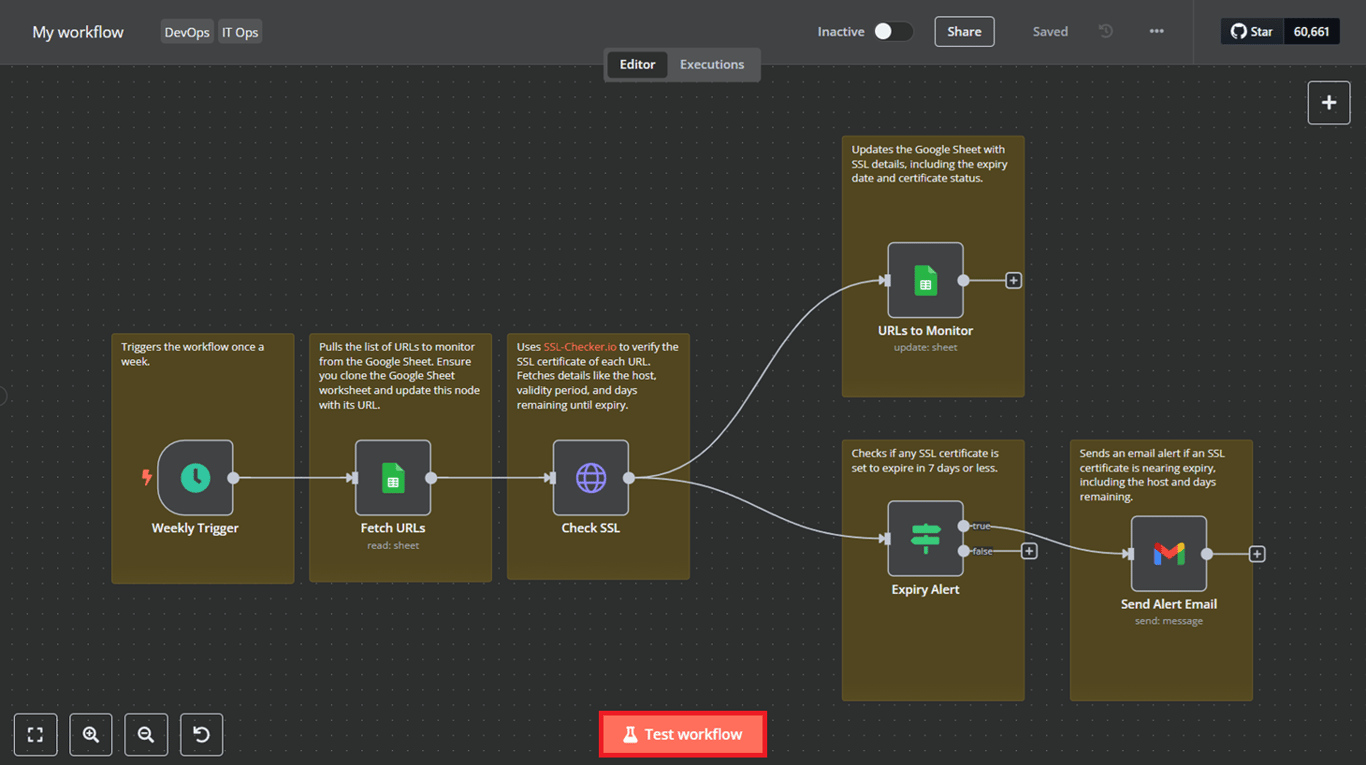1366x765 pixels.
Task: Stay on the Editor tab
Action: pos(637,64)
